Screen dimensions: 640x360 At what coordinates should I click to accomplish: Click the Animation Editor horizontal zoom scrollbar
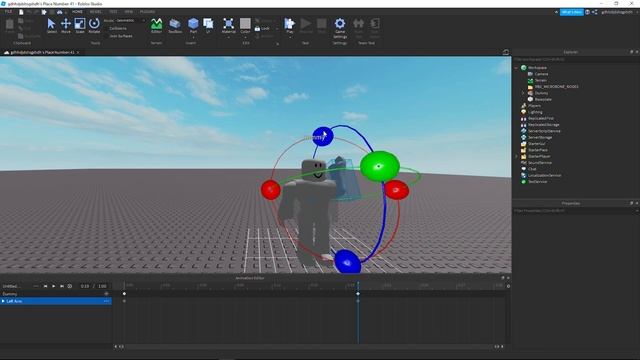click(x=309, y=347)
